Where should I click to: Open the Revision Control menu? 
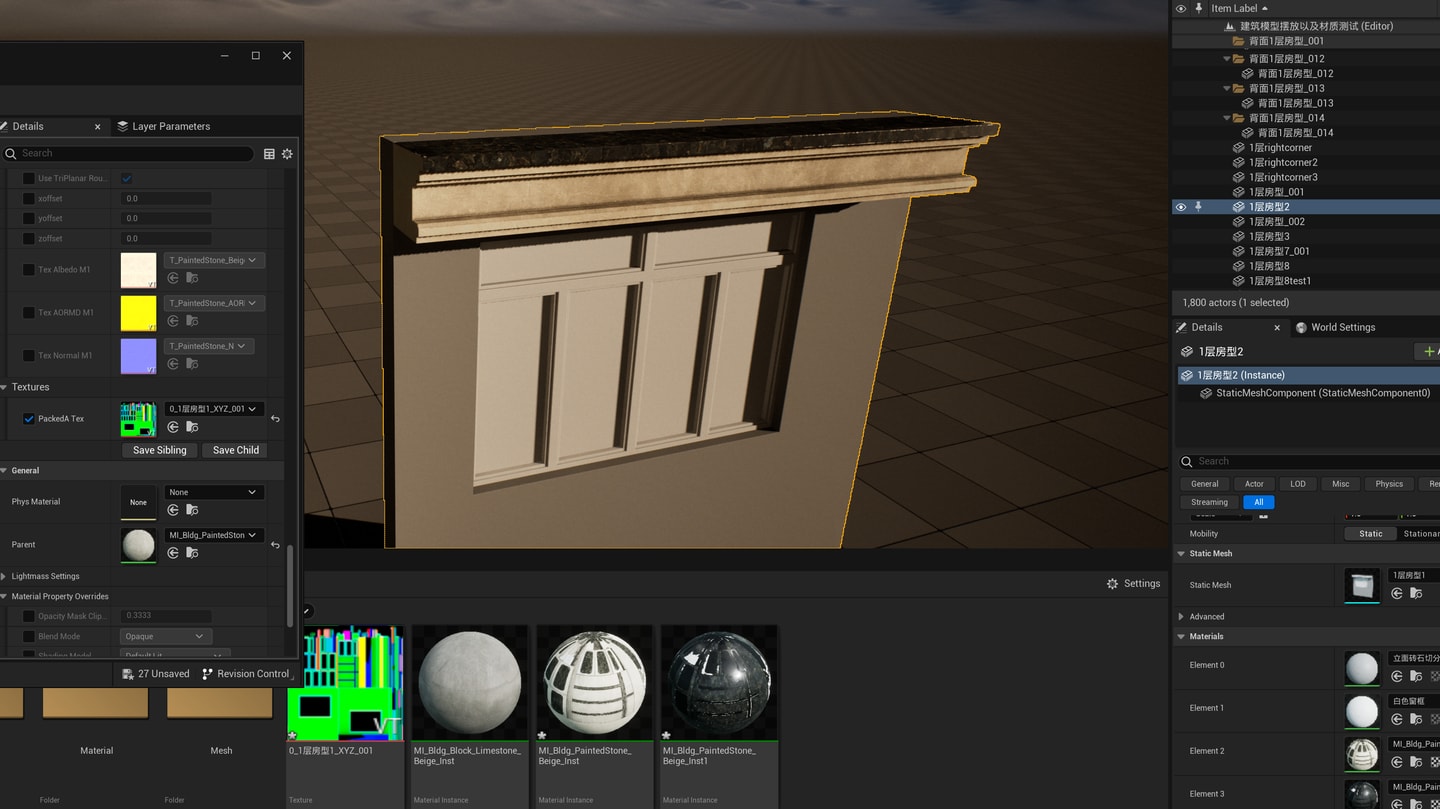246,674
